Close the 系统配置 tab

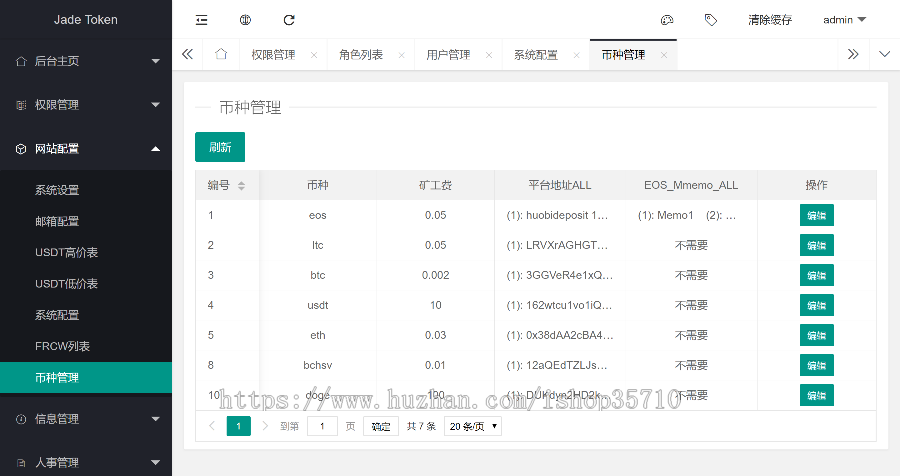click(576, 55)
